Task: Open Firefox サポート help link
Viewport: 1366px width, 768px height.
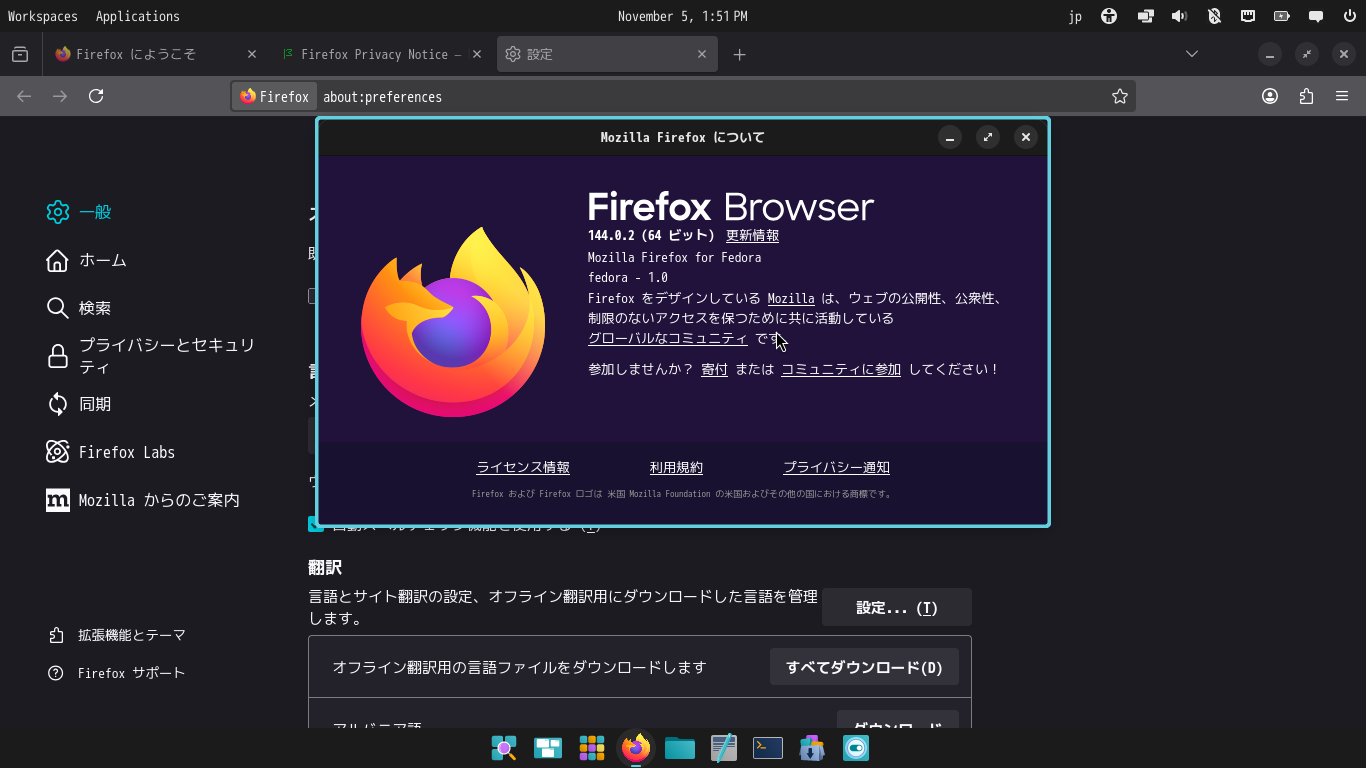Action: click(x=117, y=673)
